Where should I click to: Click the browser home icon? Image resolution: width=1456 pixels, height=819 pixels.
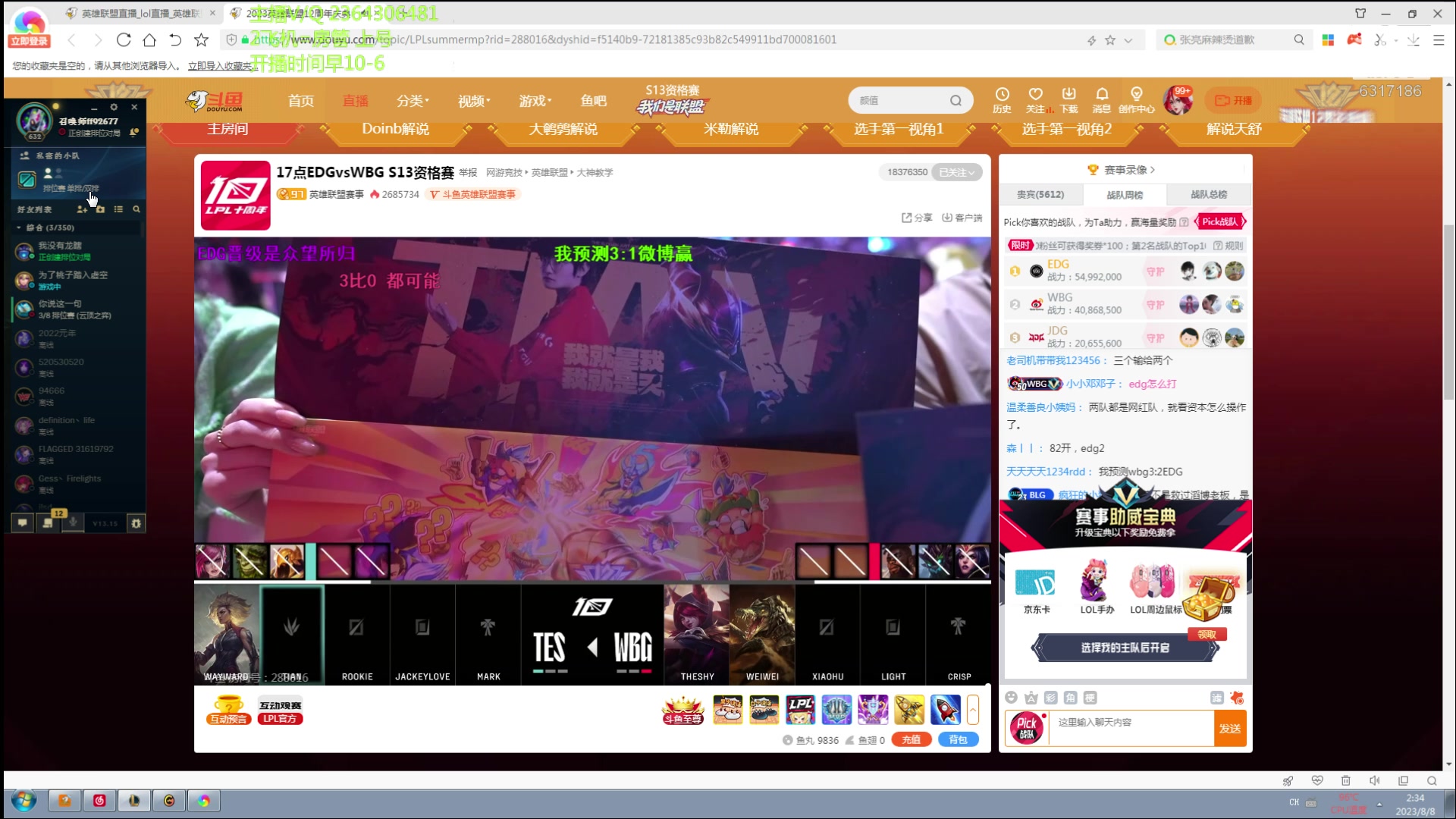click(x=149, y=39)
